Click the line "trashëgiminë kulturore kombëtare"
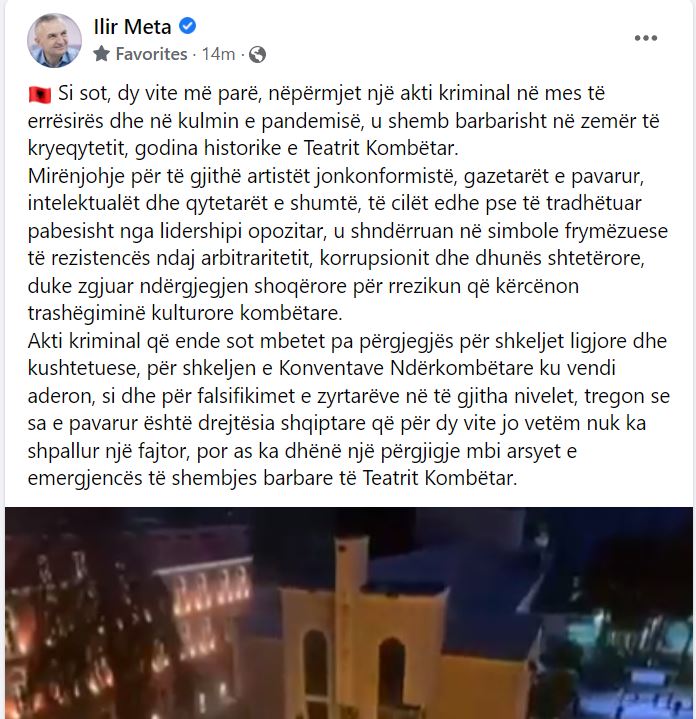Screen dimensions: 696x719 point(185,313)
